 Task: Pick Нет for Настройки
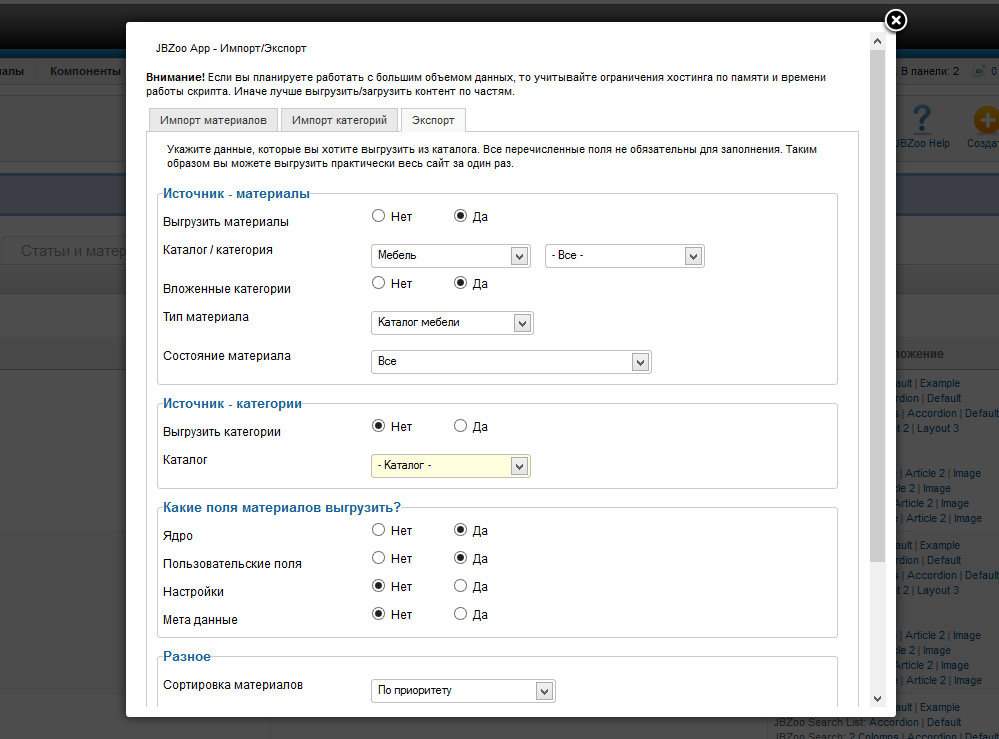coord(378,585)
